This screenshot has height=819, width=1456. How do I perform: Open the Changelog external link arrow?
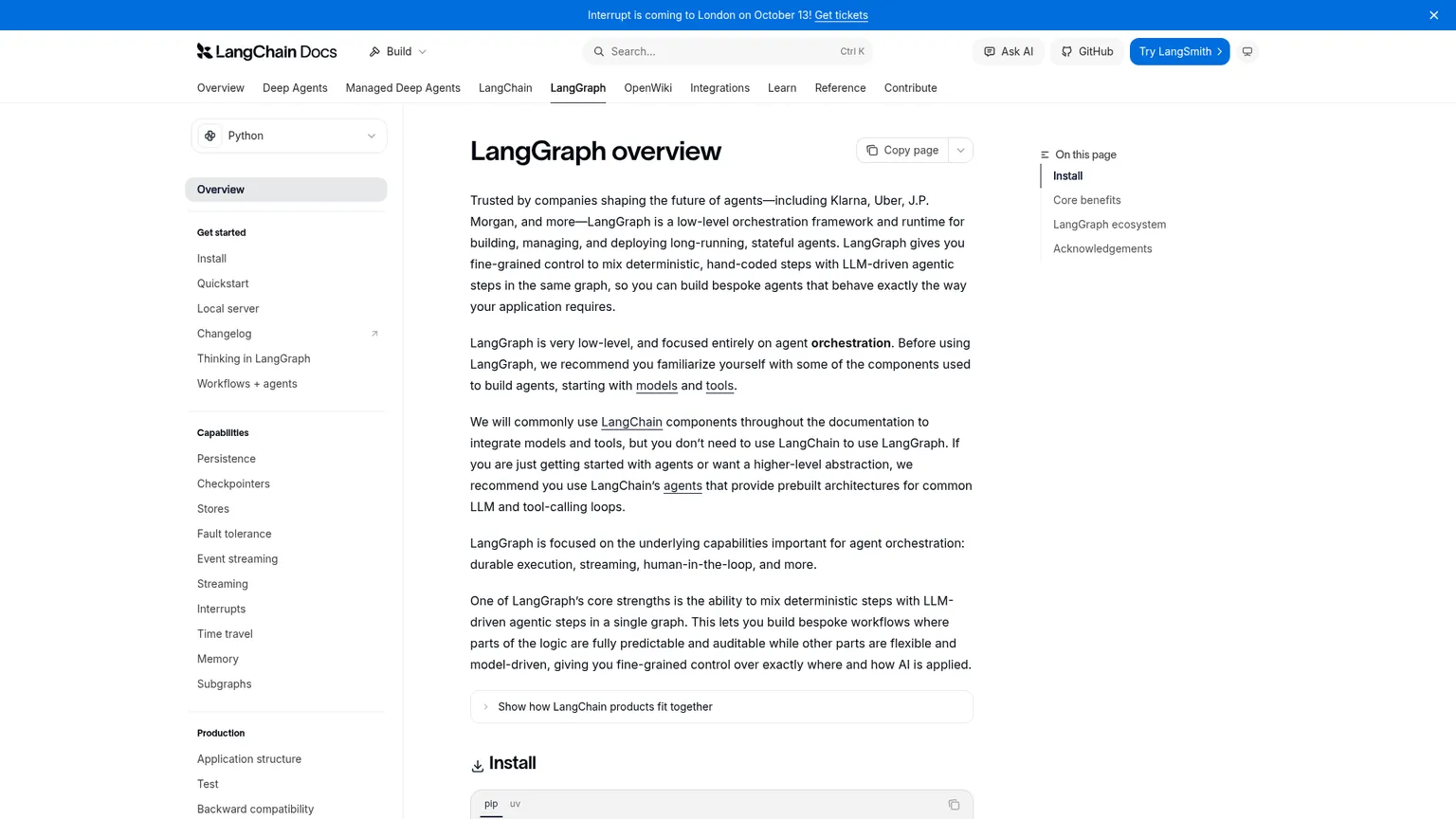[x=374, y=334]
